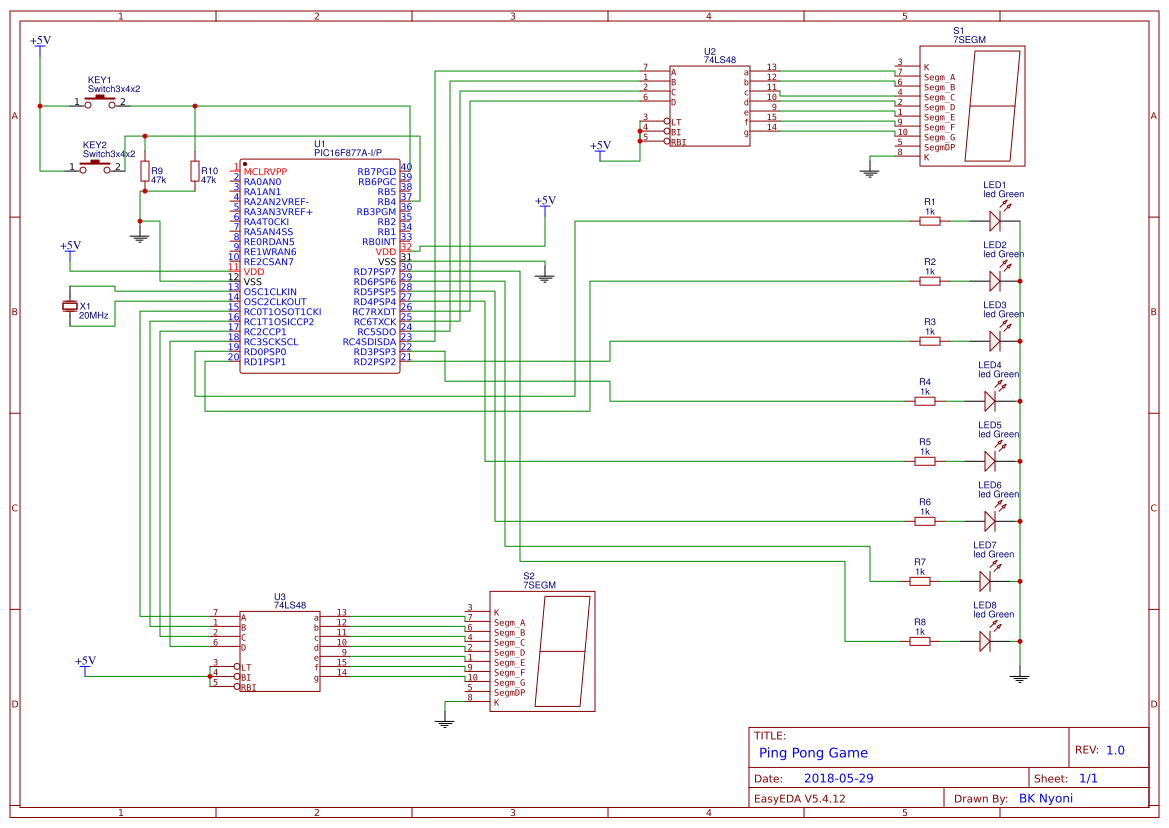The height and width of the screenshot is (828, 1169).
Task: Select the KEY2 push-button switch symbol
Action: point(95,167)
